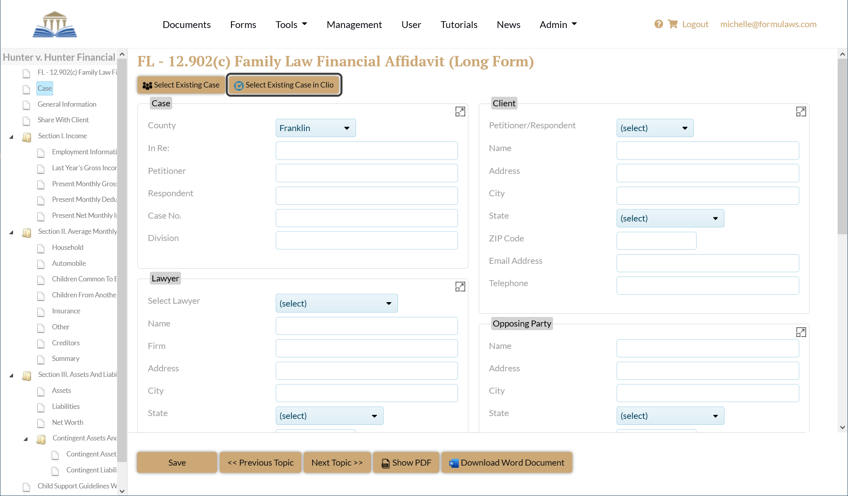848x496 pixels.
Task: Select Creditors in the sidebar tree
Action: coord(65,343)
